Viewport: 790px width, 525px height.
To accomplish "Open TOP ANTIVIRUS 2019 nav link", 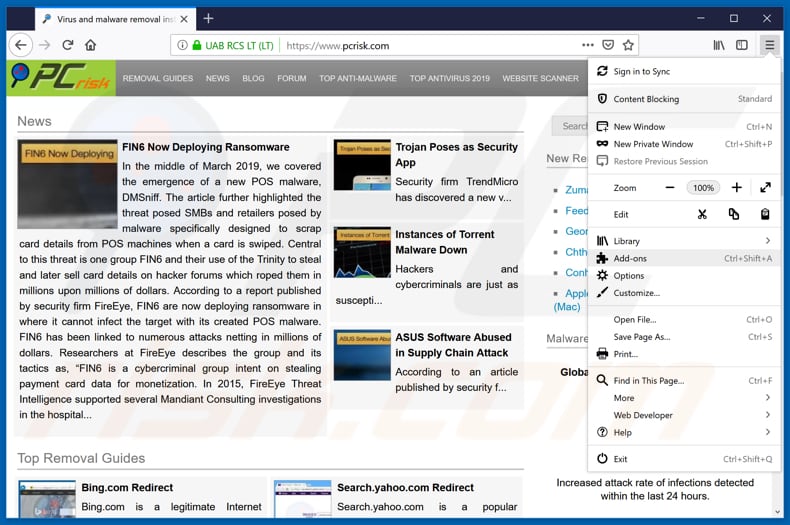I will click(449, 79).
